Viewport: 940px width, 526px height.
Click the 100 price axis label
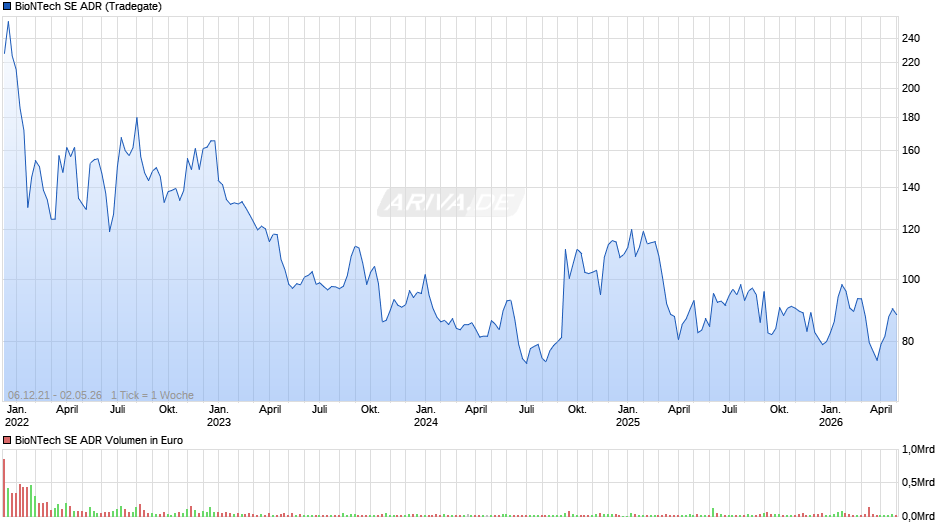coord(911,279)
